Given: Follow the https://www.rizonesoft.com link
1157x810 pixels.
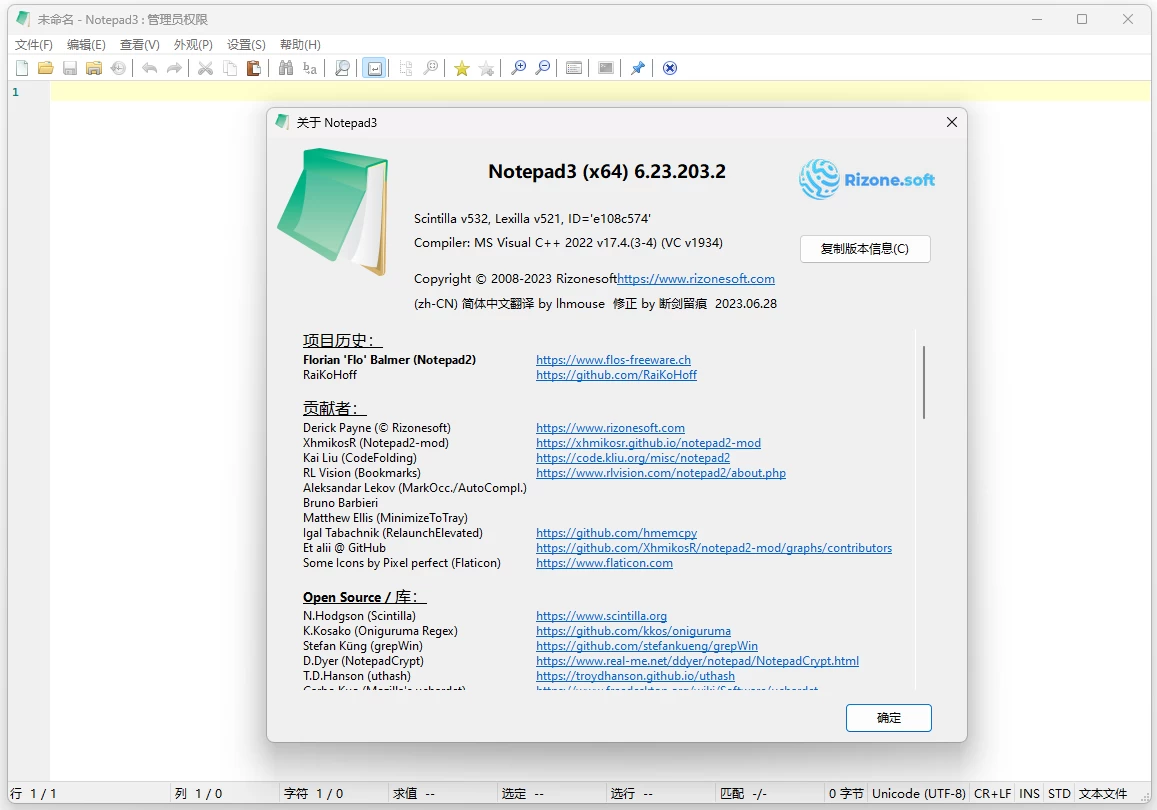Looking at the screenshot, I should coord(611,427).
